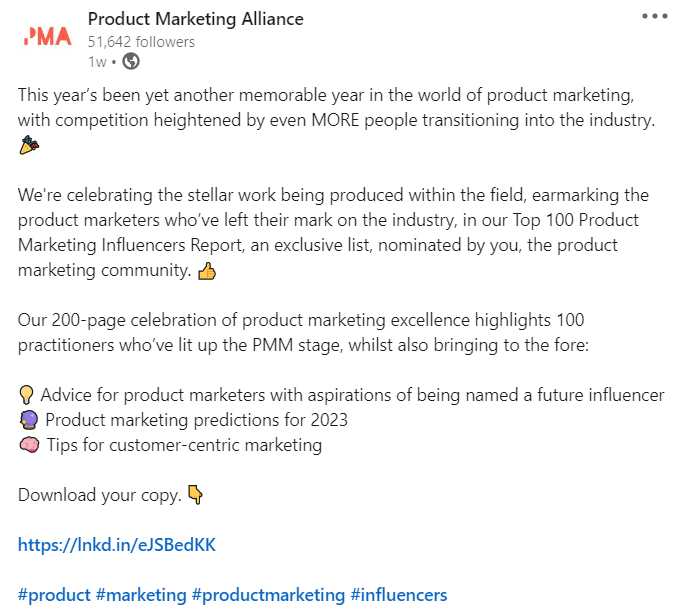Click the globe public visibility icon
Image resolution: width=676 pixels, height=611 pixels.
[131, 61]
